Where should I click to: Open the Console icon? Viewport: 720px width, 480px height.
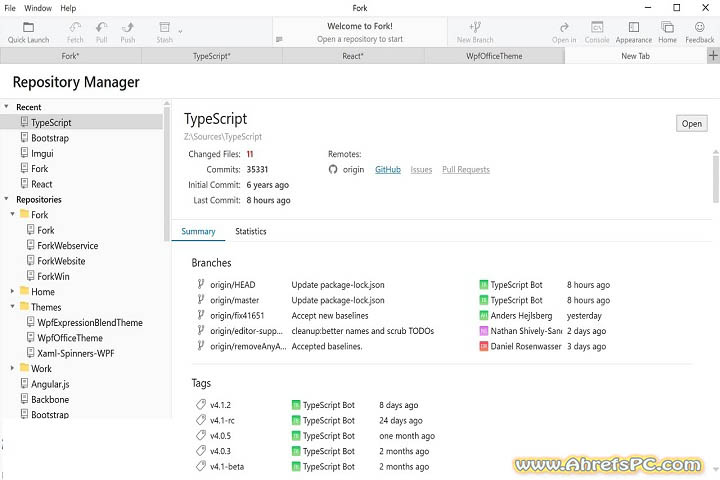pos(597,27)
